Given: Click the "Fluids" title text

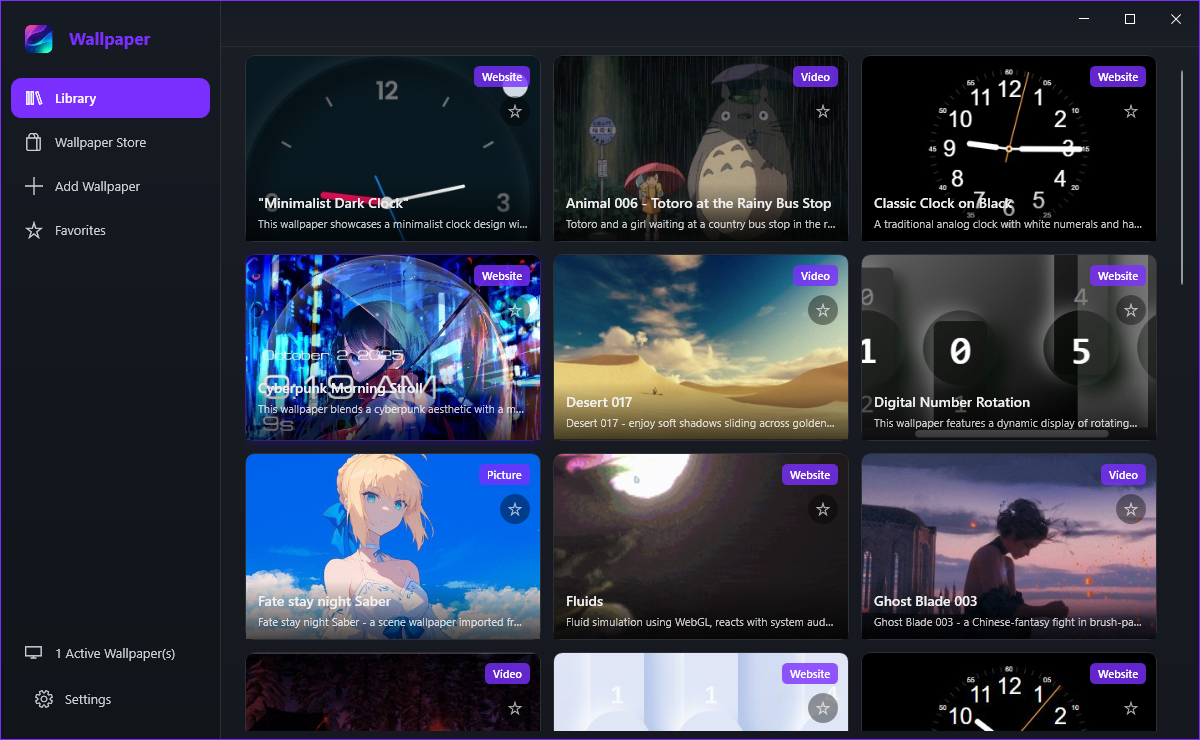Looking at the screenshot, I should (x=584, y=601).
